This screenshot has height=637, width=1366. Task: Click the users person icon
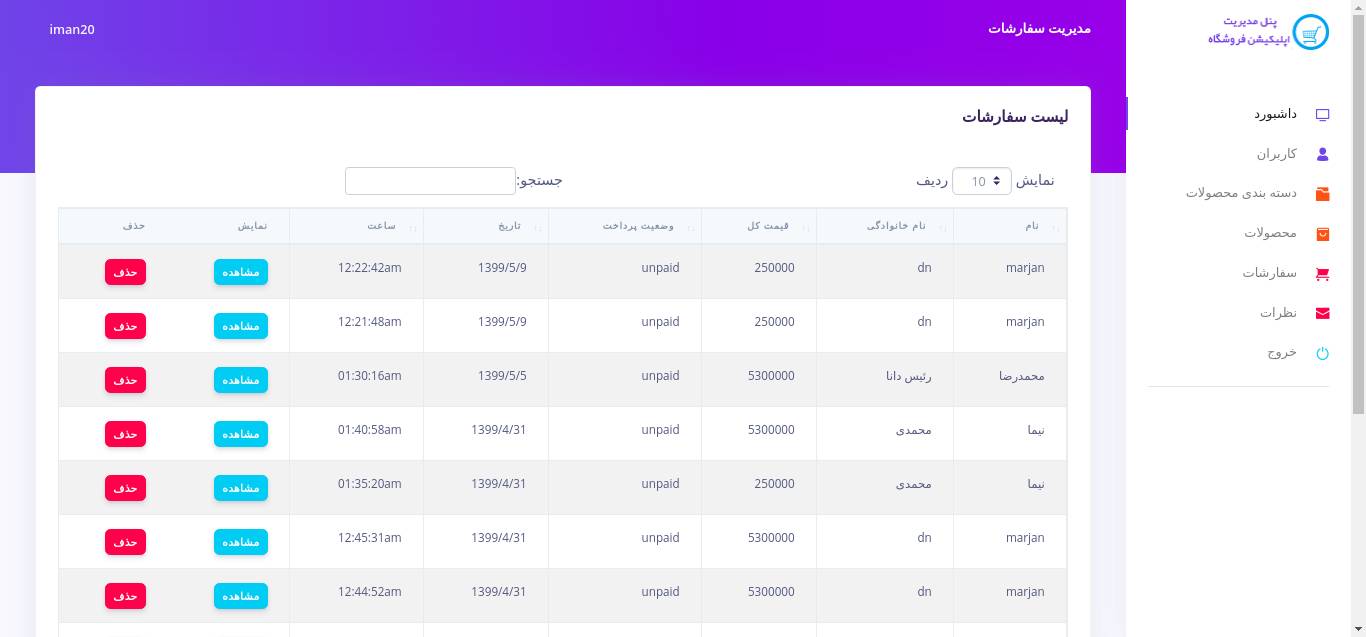pos(1322,154)
